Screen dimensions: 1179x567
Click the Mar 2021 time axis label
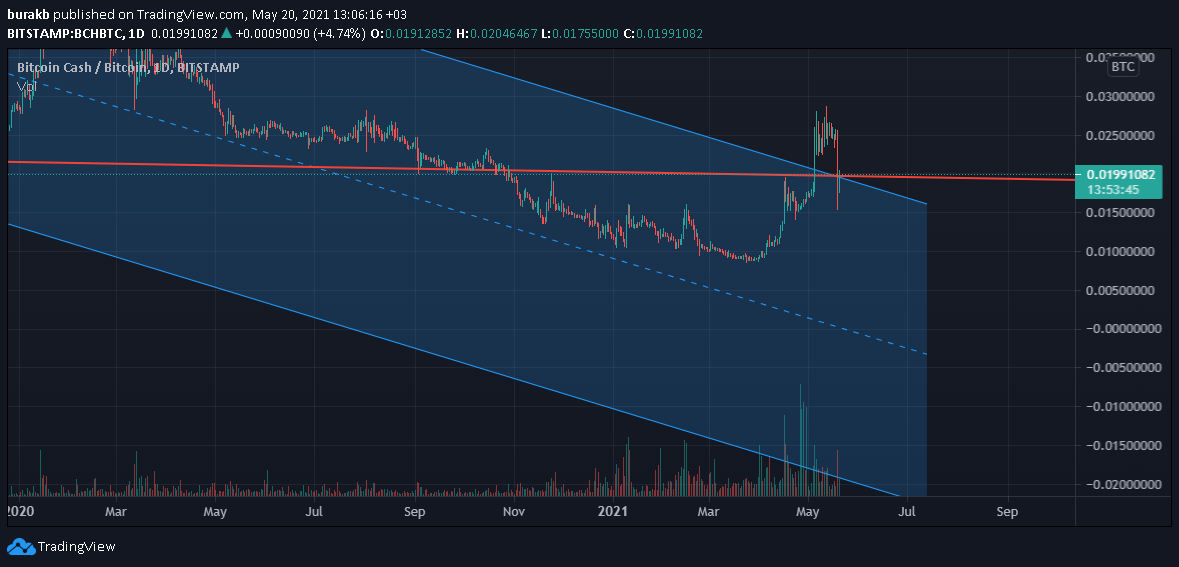click(x=709, y=512)
